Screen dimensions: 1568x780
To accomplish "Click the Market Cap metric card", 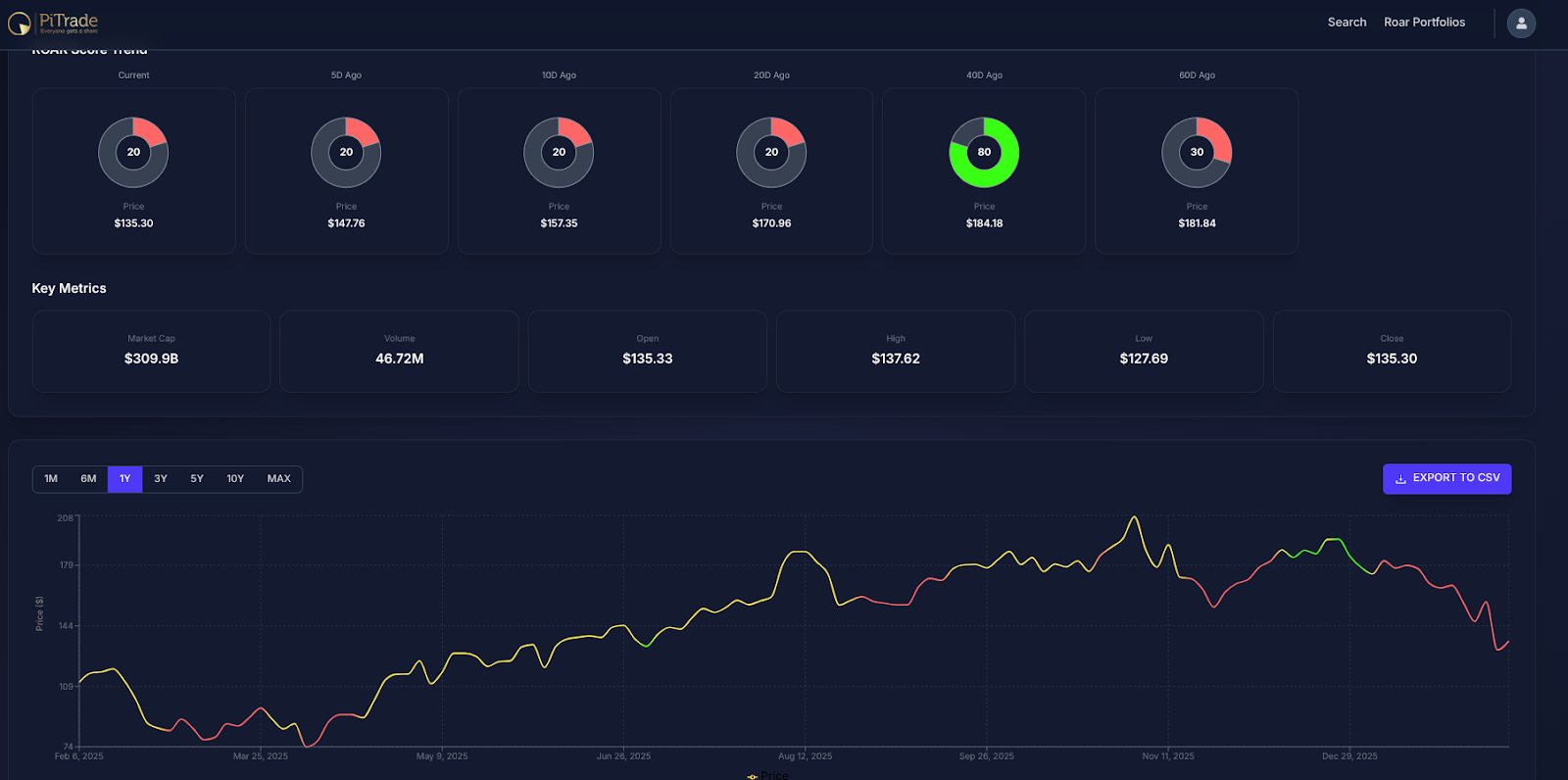I will 151,351.
